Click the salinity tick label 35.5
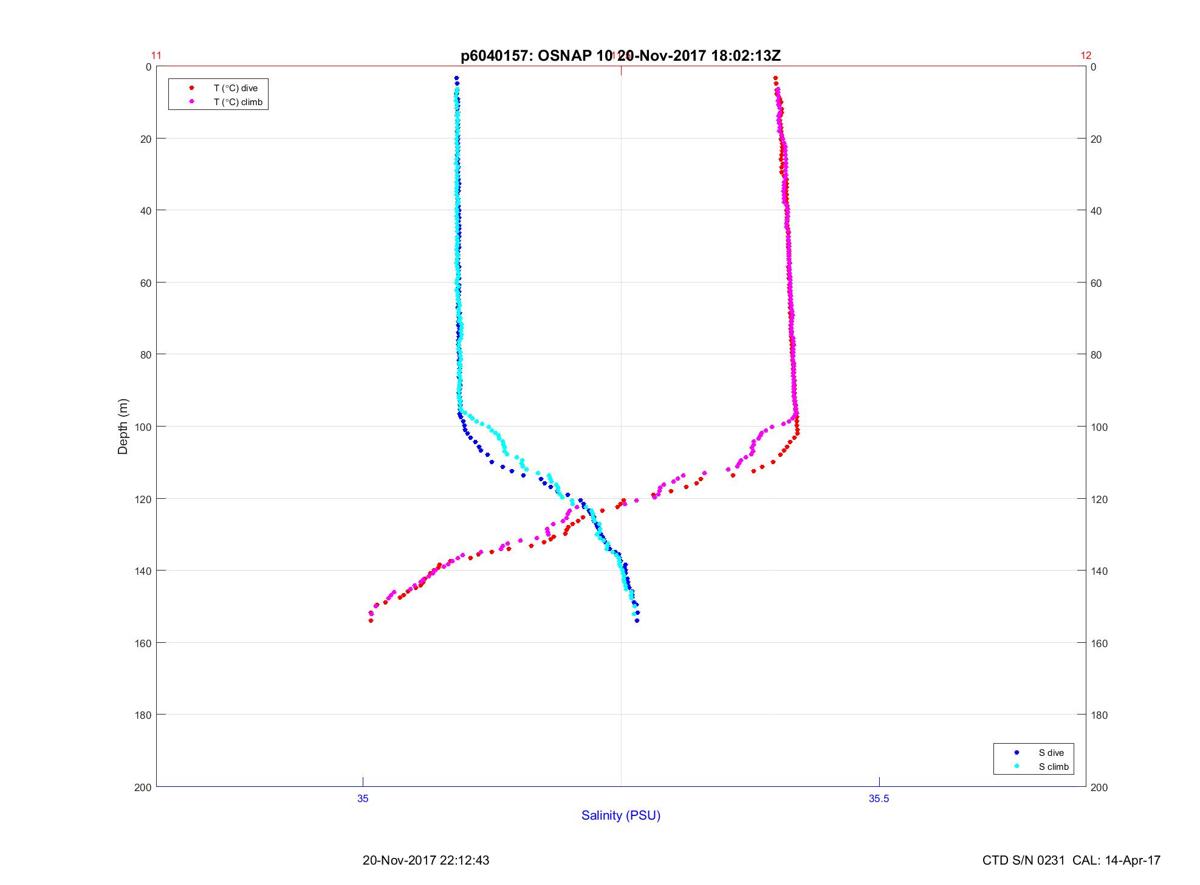This screenshot has height=885, width=1200. pos(878,798)
